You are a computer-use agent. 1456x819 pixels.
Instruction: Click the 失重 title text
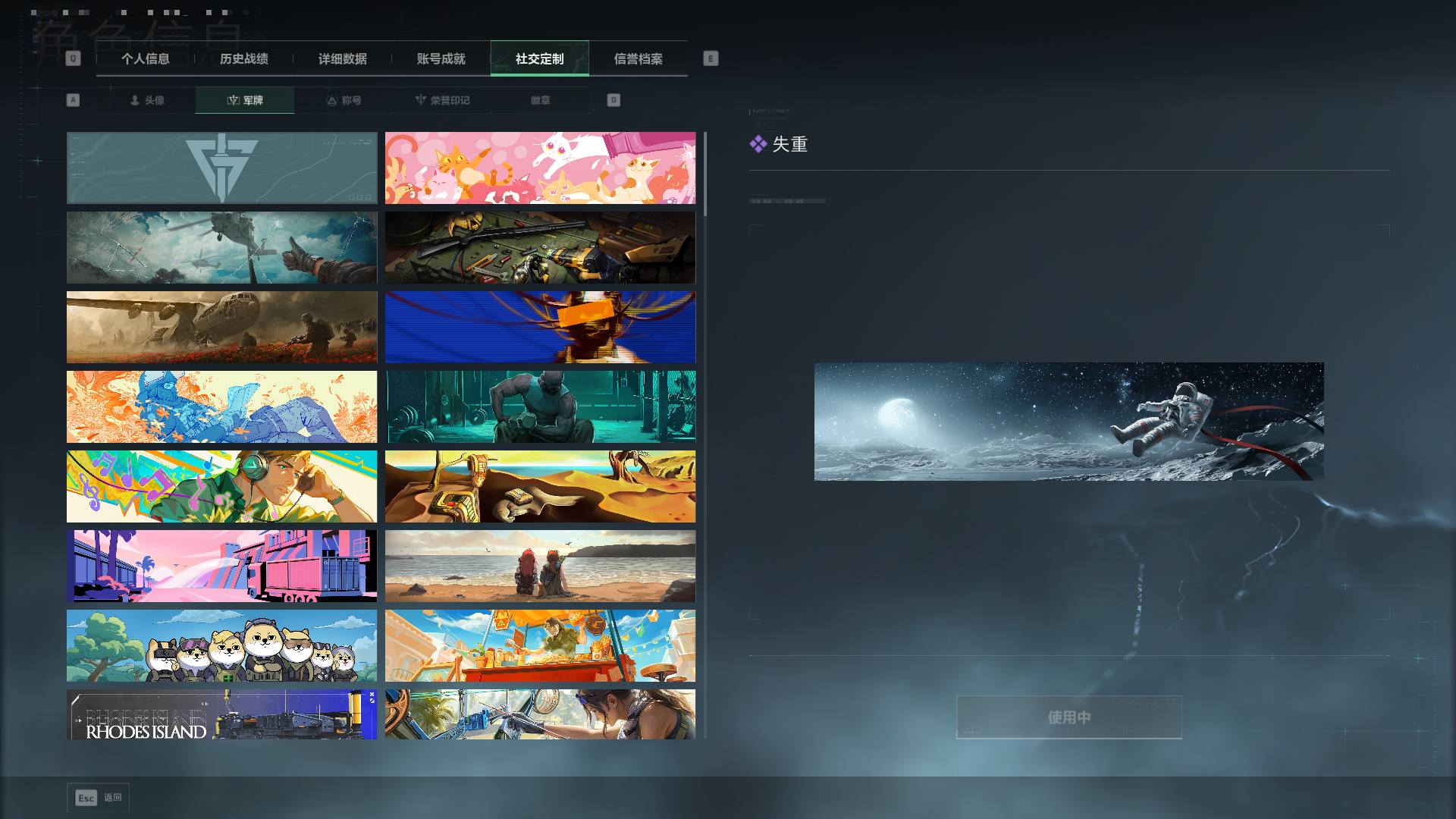click(x=790, y=144)
